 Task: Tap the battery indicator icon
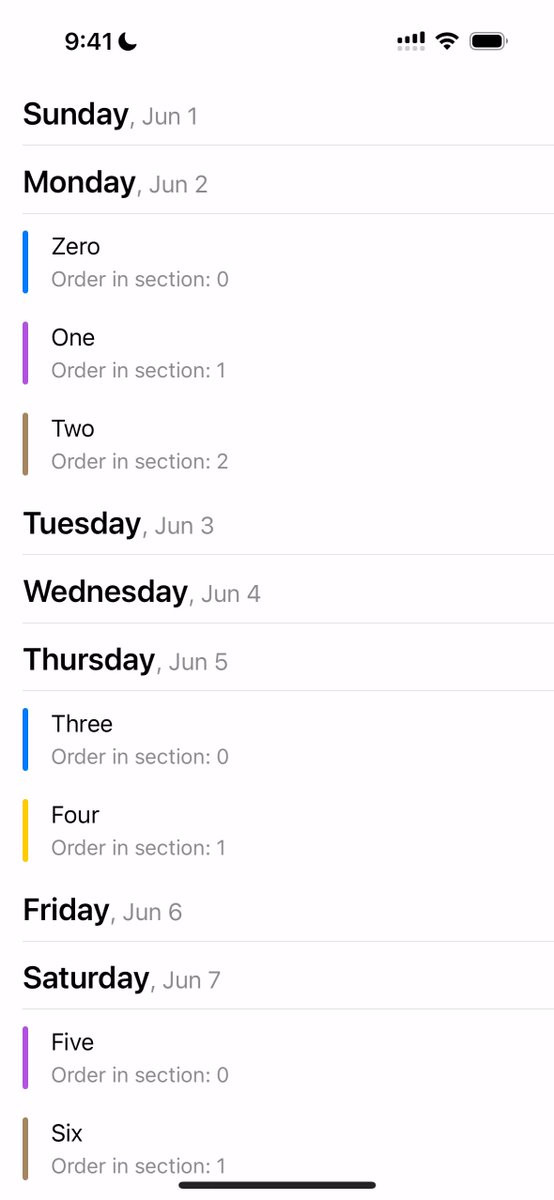[490, 41]
